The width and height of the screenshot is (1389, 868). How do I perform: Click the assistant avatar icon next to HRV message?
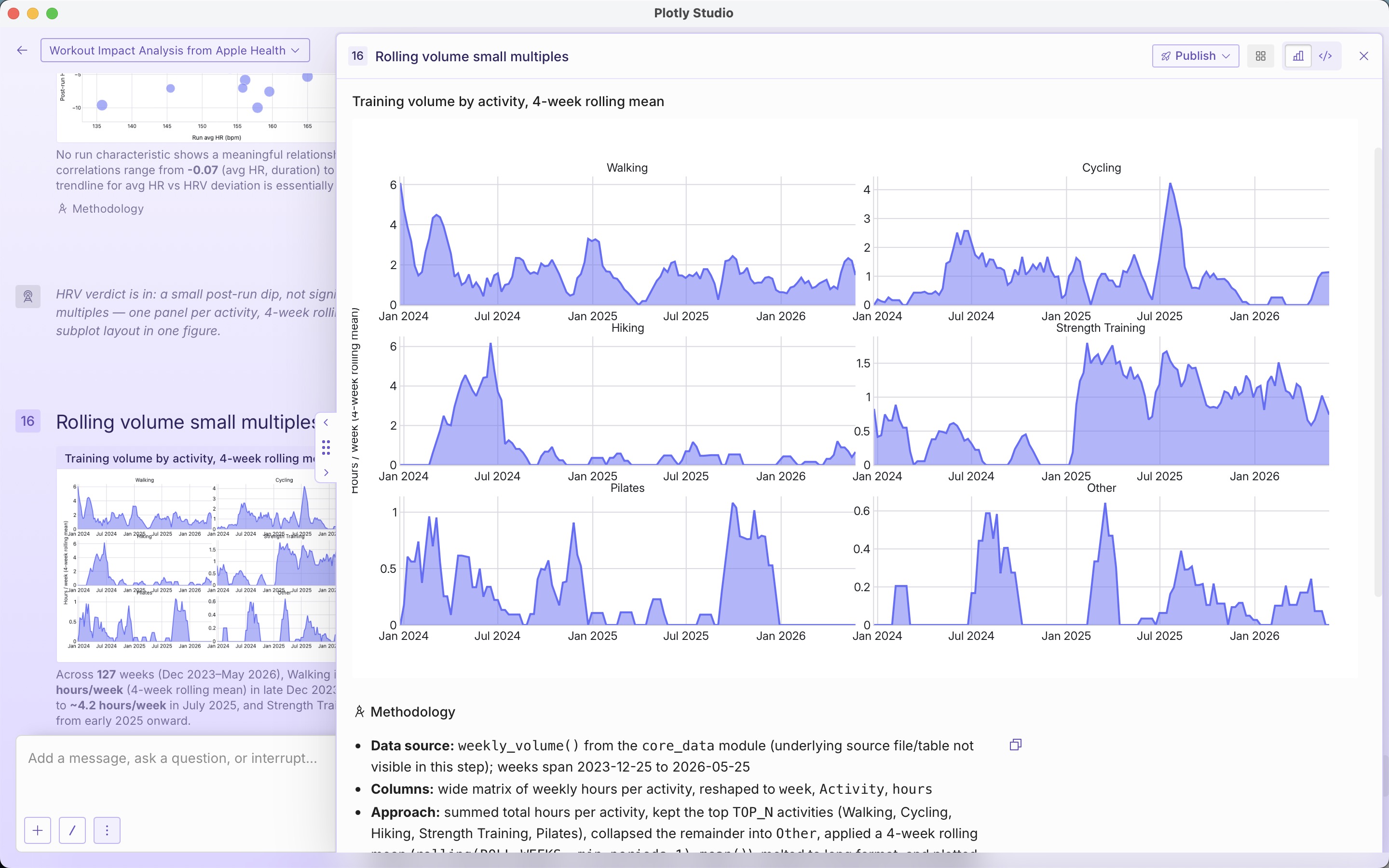[27, 297]
